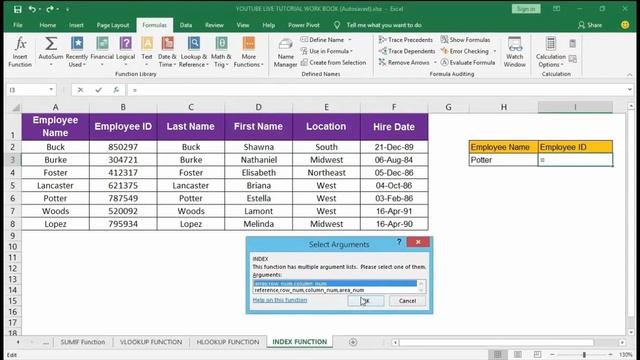The height and width of the screenshot is (360, 640).
Task: Open Math & Trig functions
Action: [x=221, y=52]
